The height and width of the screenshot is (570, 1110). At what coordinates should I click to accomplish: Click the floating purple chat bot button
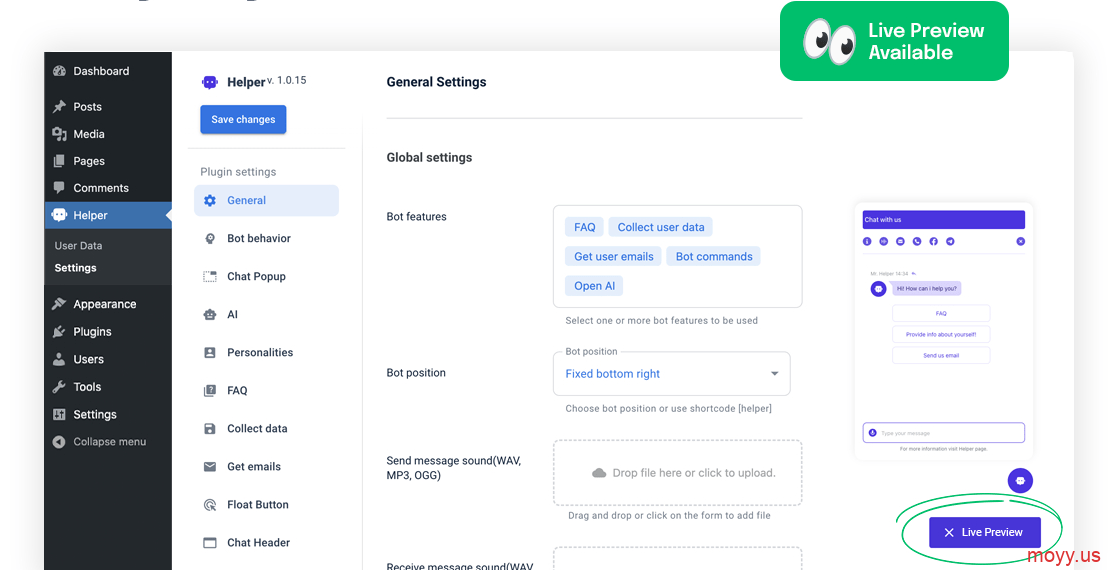[x=1020, y=480]
